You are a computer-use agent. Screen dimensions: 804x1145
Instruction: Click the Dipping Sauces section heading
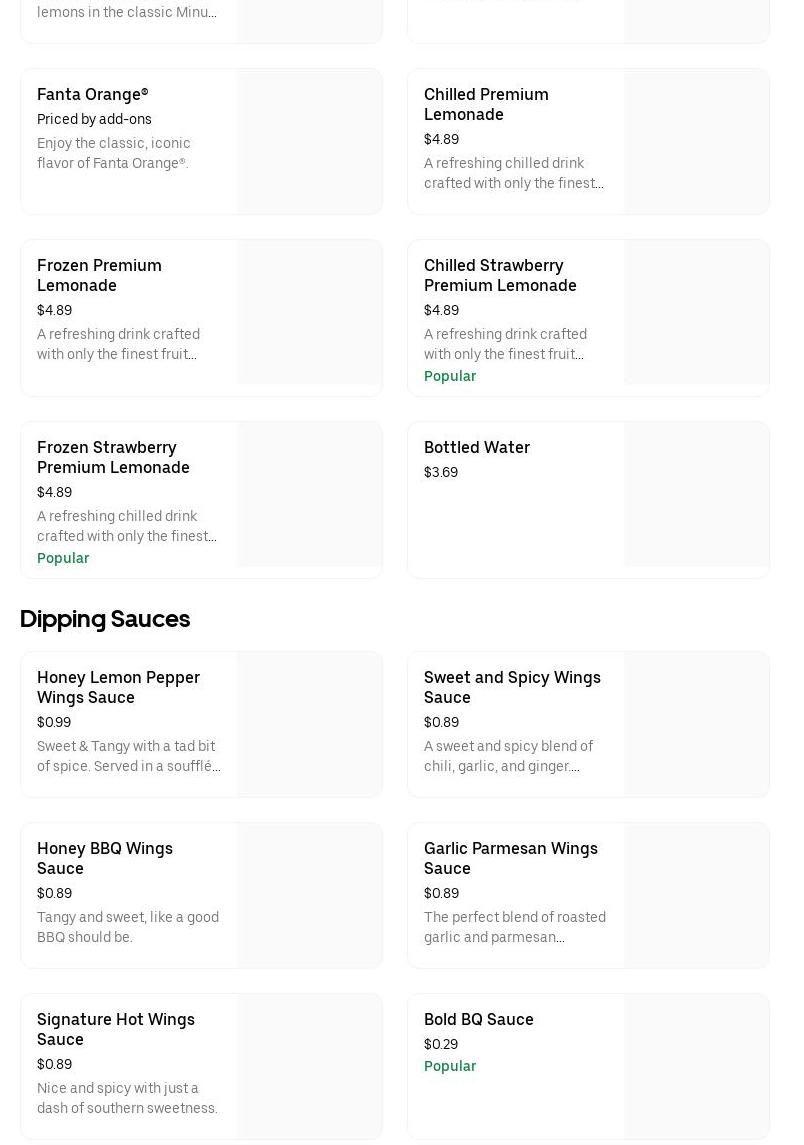click(105, 619)
